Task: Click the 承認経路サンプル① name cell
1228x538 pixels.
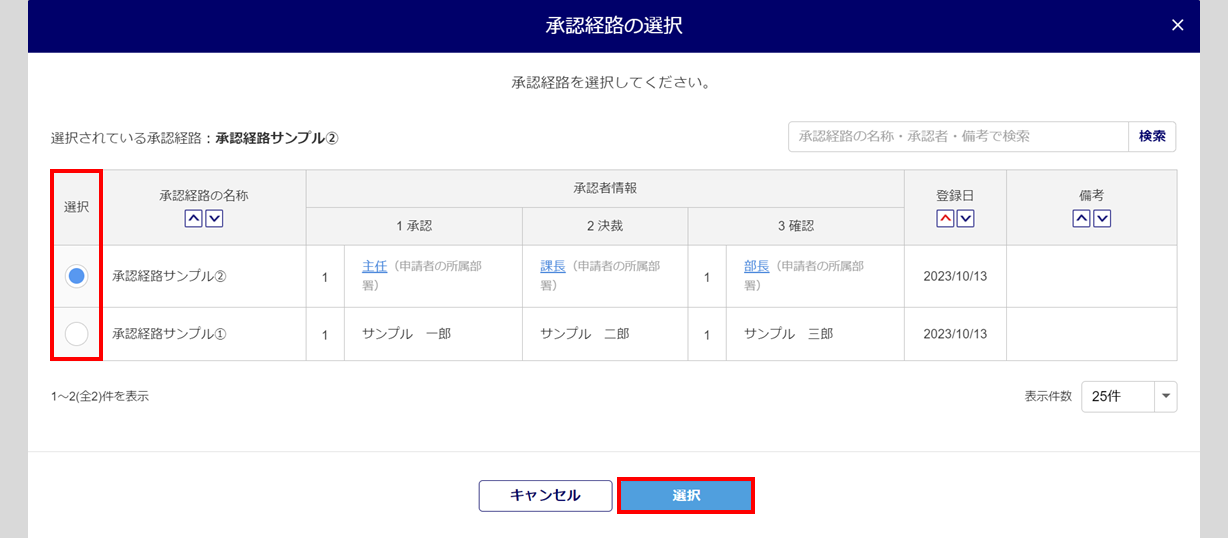Action: click(203, 334)
